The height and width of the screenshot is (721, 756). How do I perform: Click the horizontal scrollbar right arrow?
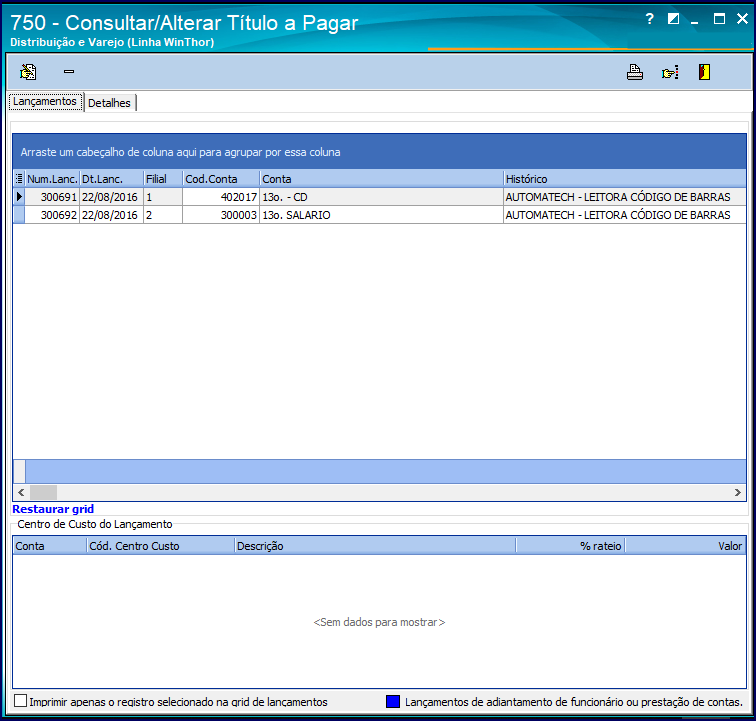tap(738, 492)
